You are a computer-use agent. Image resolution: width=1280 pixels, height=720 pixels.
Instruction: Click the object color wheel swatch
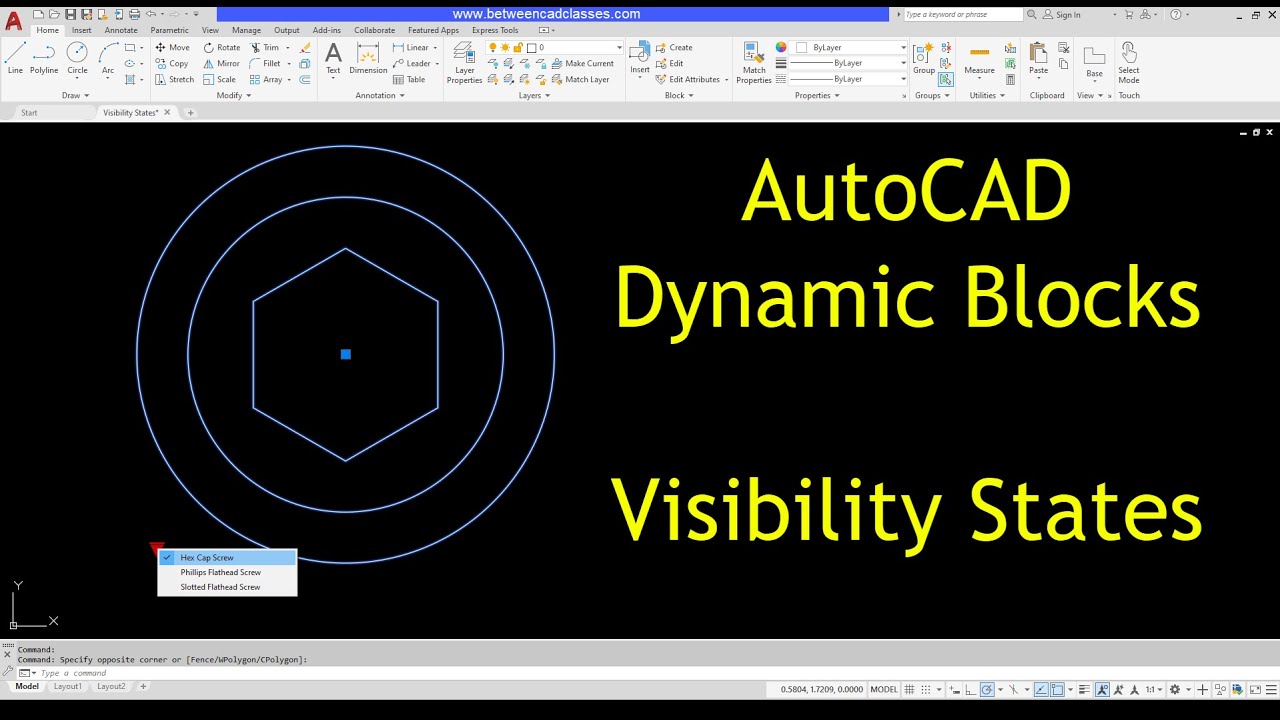pyautogui.click(x=781, y=47)
